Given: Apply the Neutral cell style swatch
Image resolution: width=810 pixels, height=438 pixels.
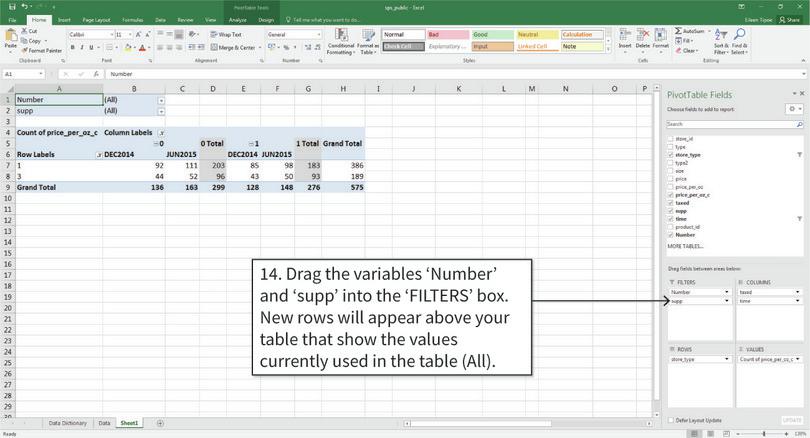Looking at the screenshot, I should tap(537, 35).
